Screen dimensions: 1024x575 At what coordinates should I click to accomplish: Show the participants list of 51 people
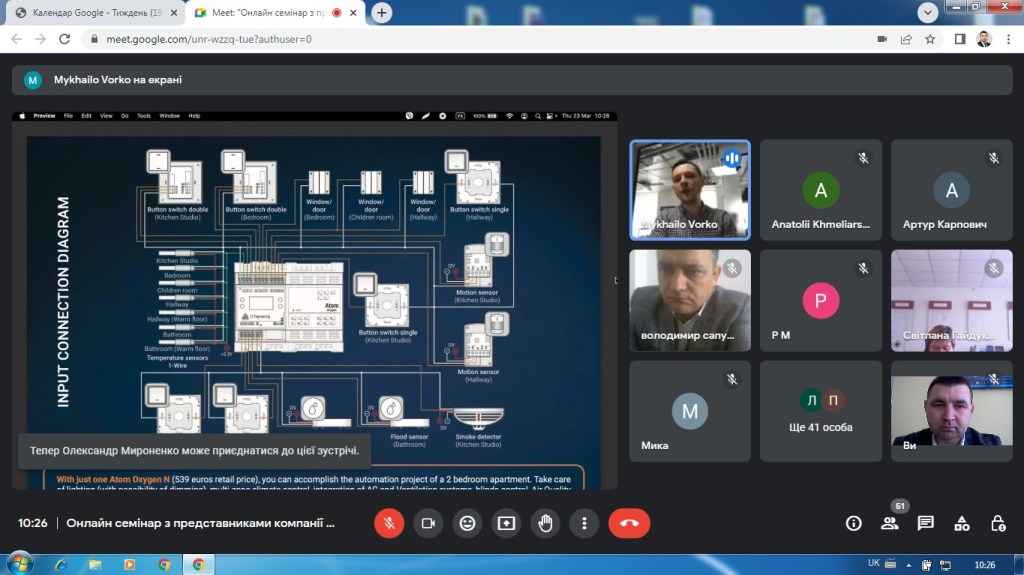[x=889, y=523]
